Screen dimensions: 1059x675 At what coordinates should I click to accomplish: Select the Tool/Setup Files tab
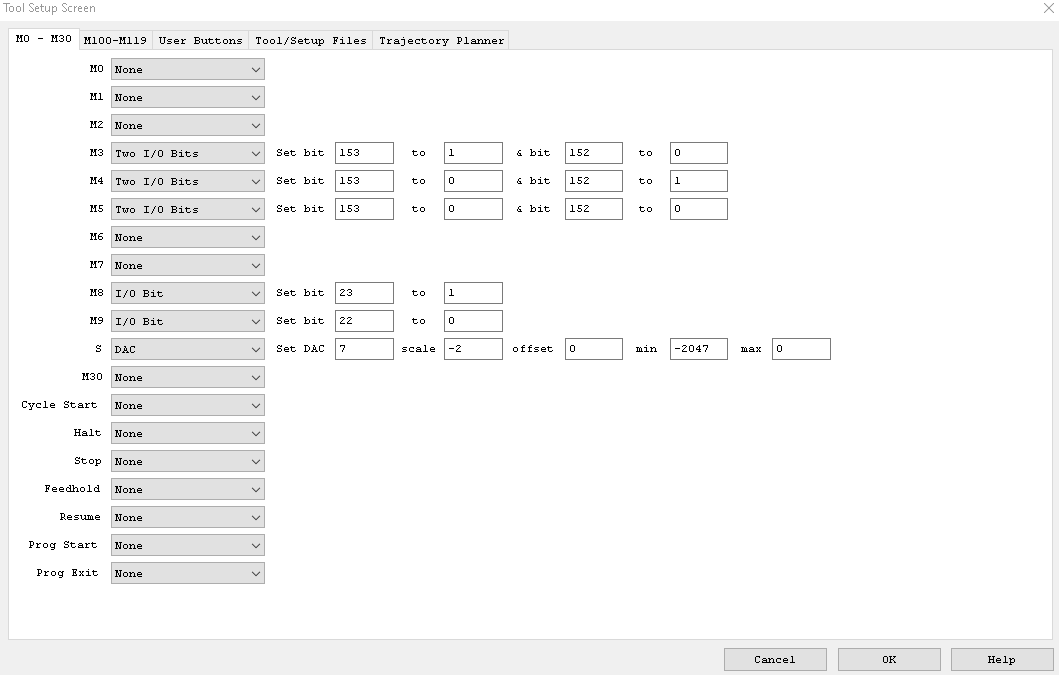[x=311, y=40]
